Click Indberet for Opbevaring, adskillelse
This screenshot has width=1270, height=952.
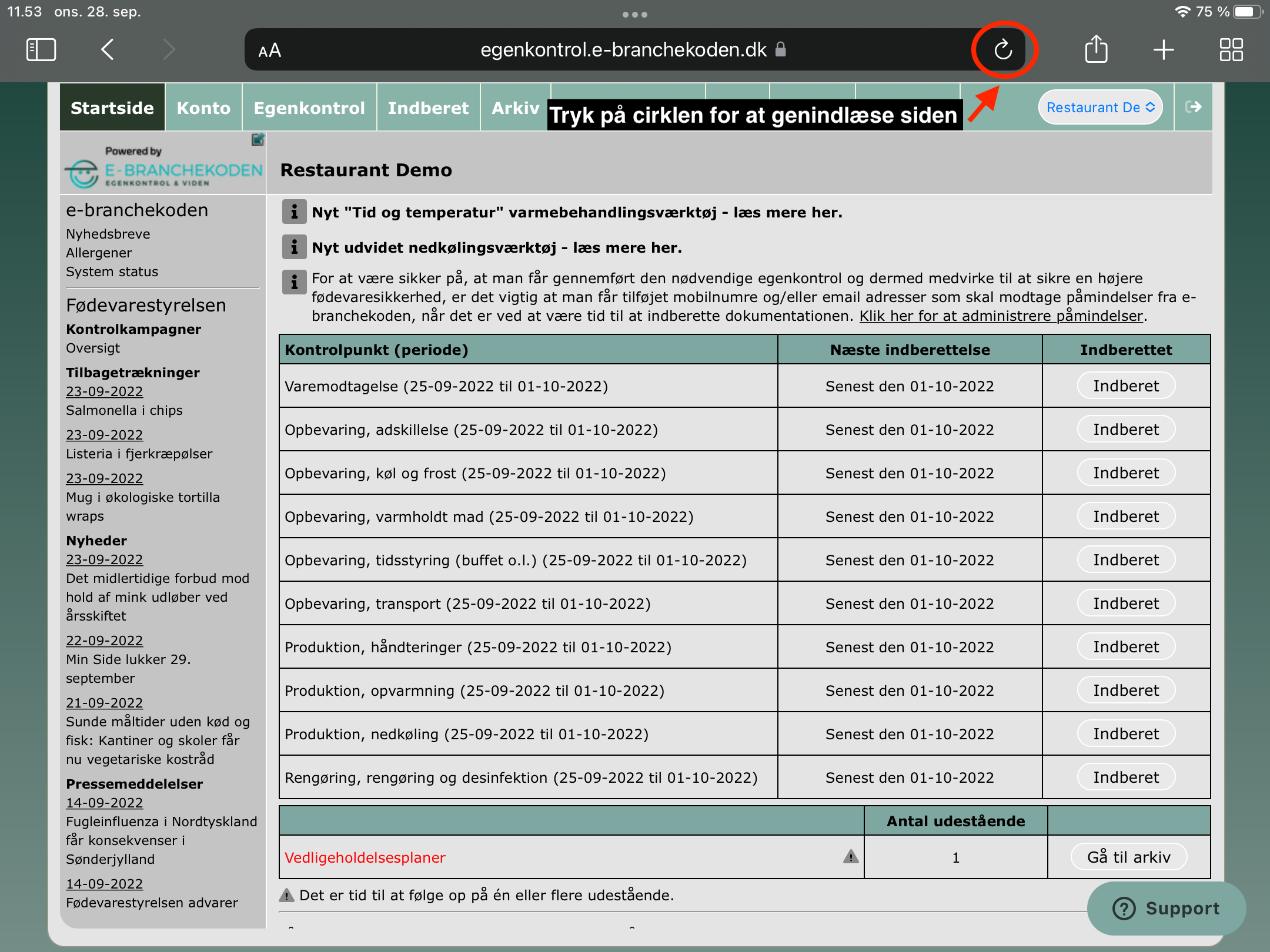(1126, 430)
